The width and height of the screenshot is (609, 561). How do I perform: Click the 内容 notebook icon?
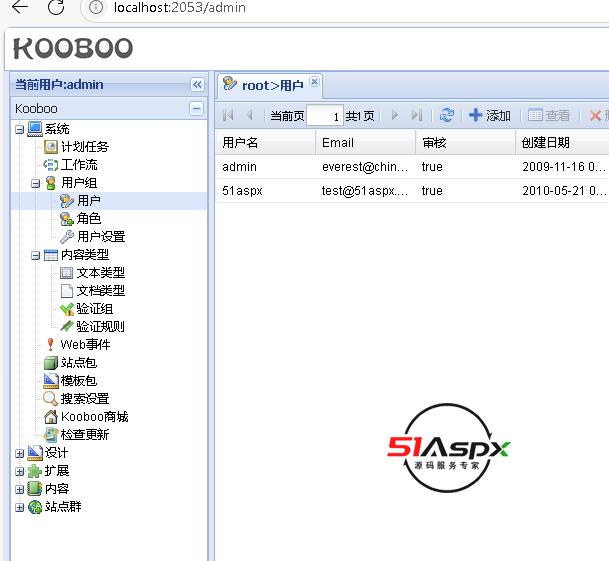coord(35,489)
